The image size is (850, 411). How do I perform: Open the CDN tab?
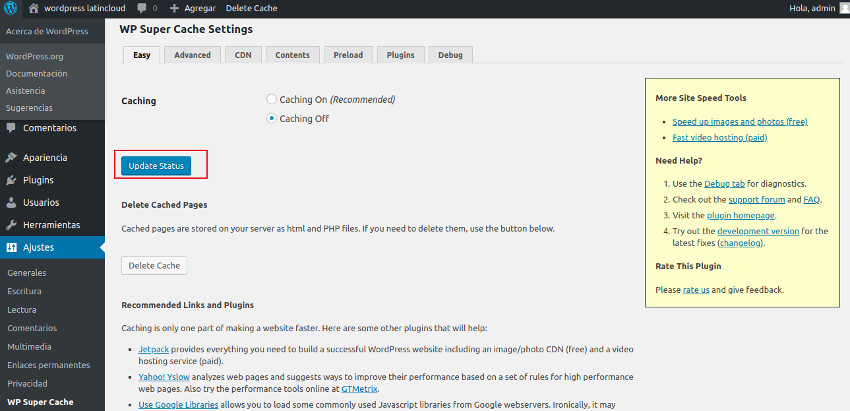click(243, 55)
